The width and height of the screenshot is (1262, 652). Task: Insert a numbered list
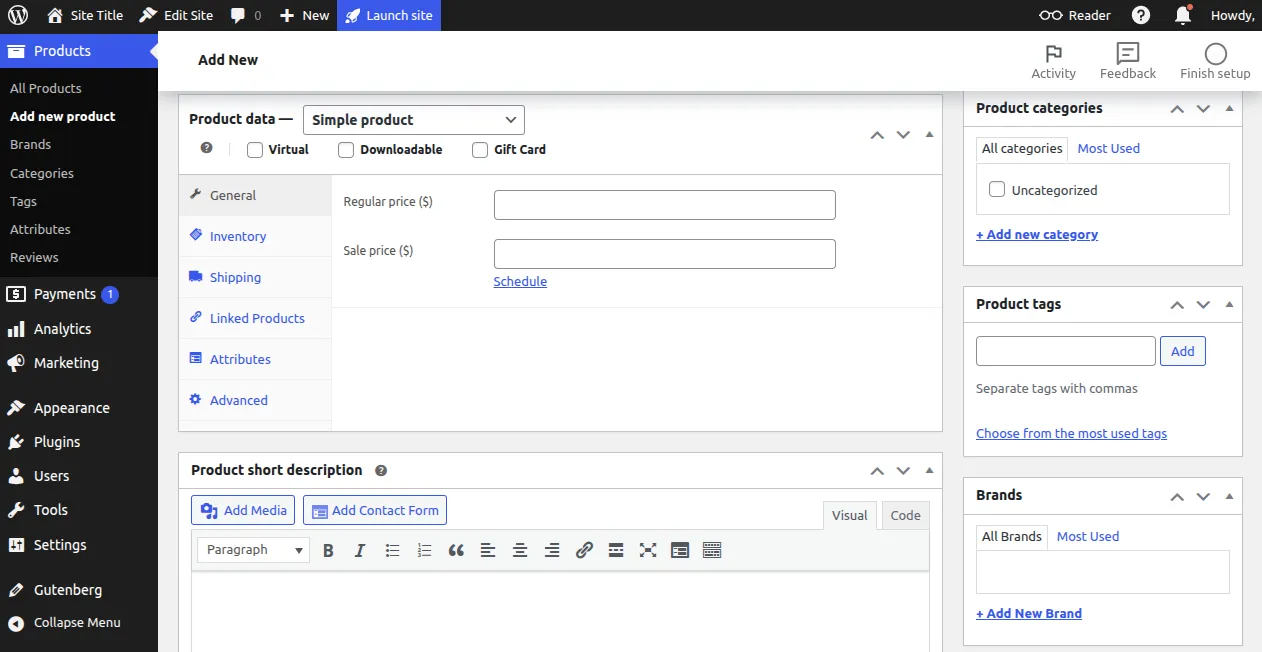(424, 550)
